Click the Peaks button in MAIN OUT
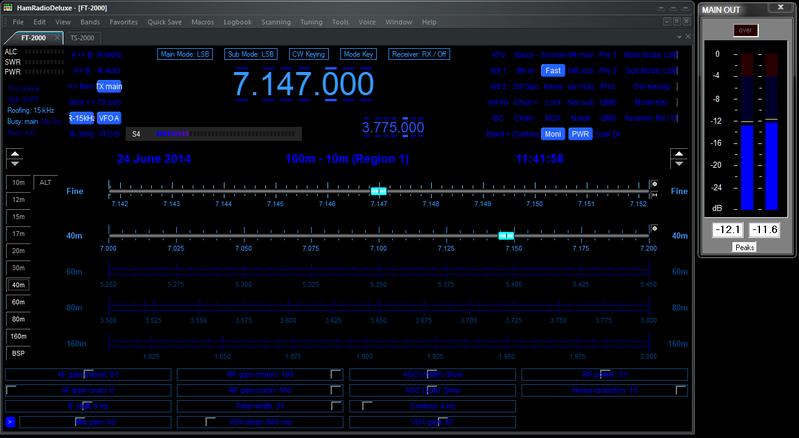 744,248
